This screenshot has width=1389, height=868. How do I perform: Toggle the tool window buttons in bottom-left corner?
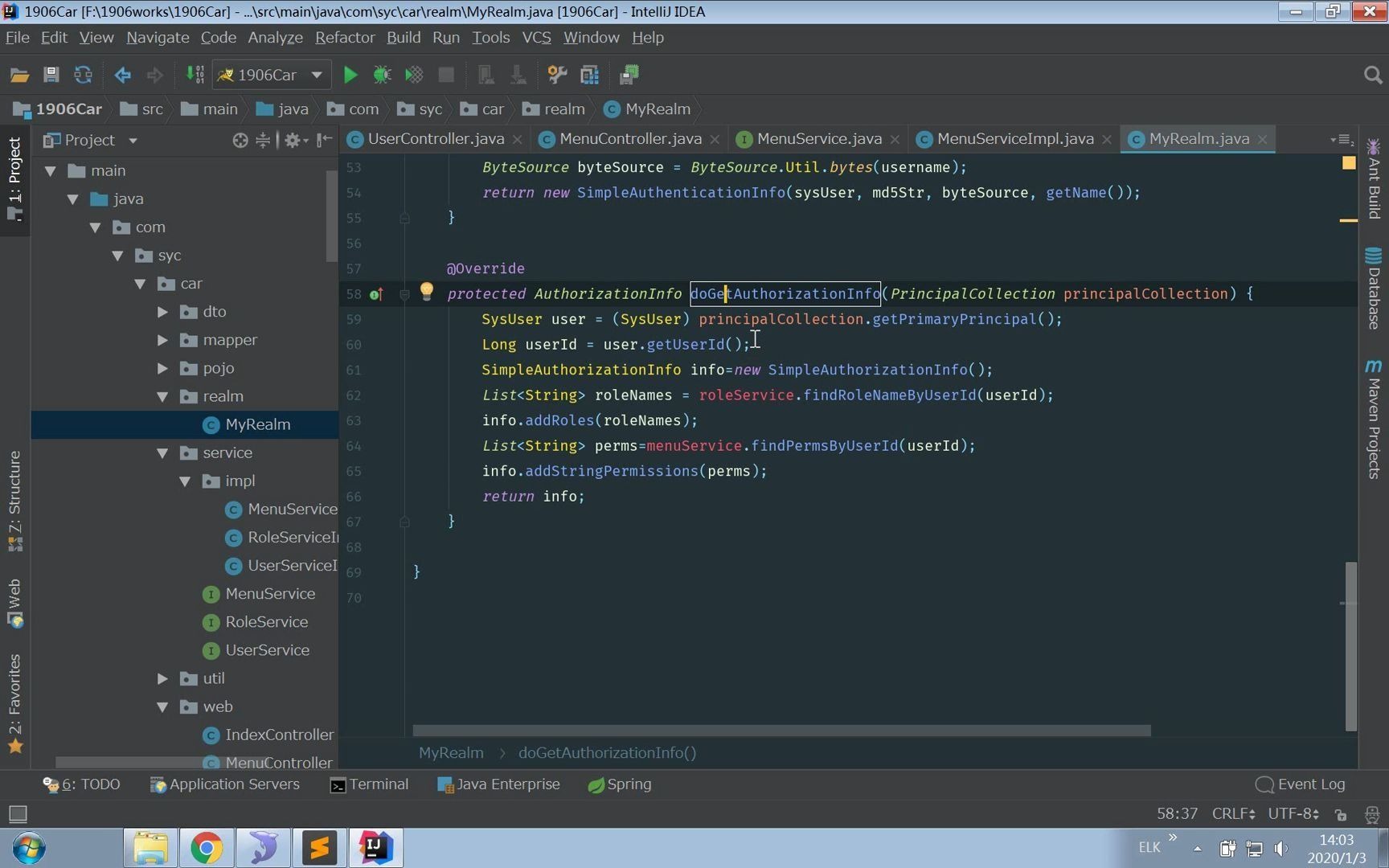(x=17, y=813)
